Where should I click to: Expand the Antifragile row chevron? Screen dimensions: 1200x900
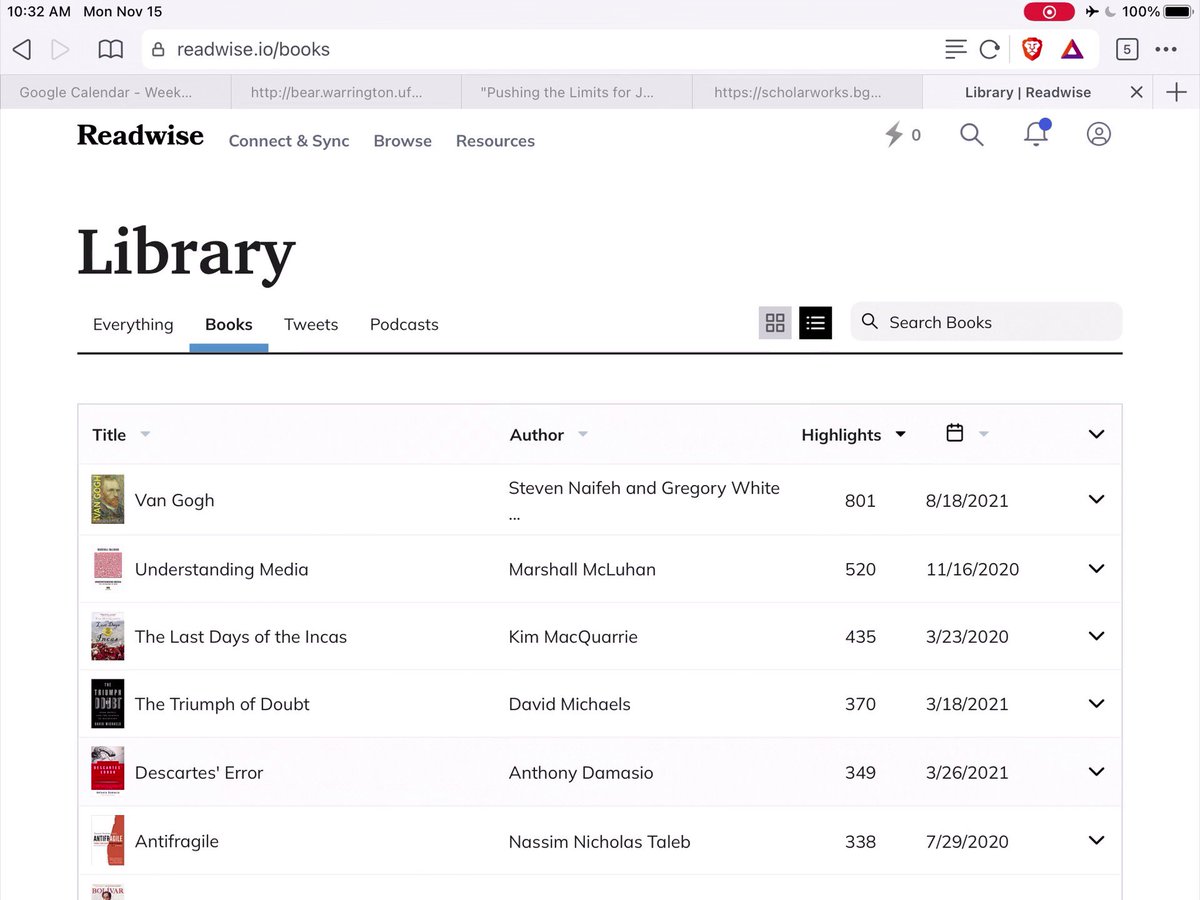tap(1096, 840)
